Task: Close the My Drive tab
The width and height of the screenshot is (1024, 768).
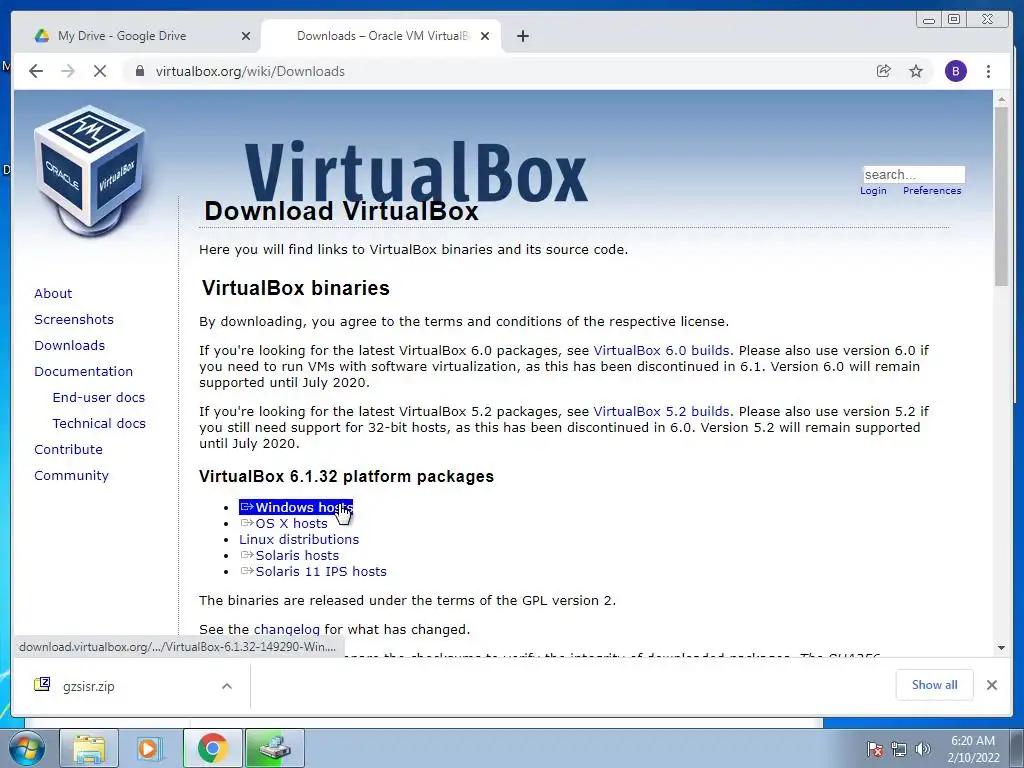Action: (x=246, y=36)
